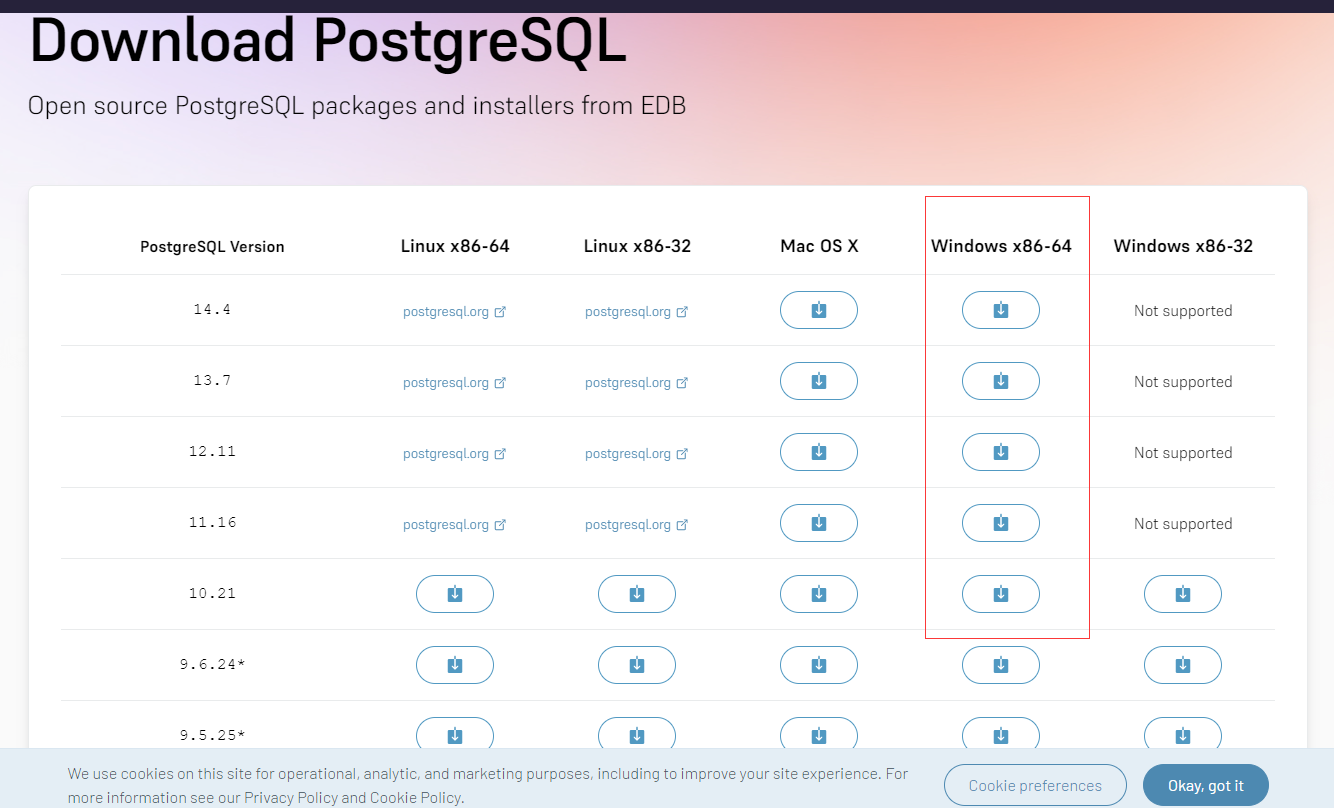1334x808 pixels.
Task: Open the Cookie preferences dialog
Action: [1035, 785]
